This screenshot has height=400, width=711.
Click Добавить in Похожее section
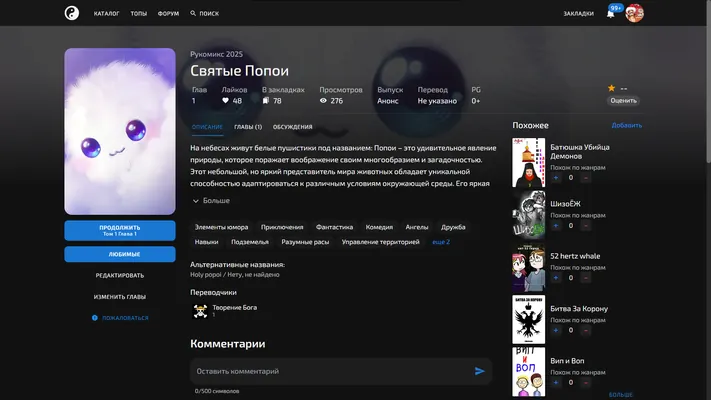[627, 125]
